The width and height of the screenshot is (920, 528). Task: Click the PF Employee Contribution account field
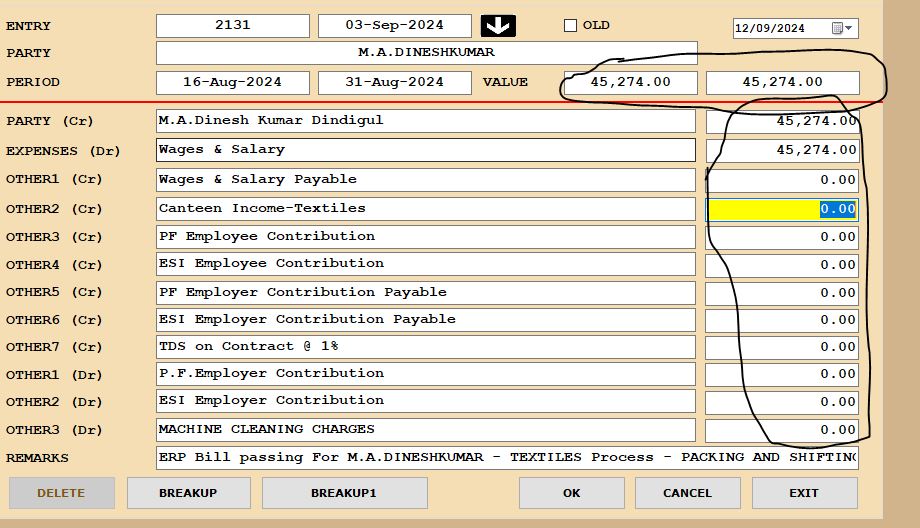(x=426, y=237)
